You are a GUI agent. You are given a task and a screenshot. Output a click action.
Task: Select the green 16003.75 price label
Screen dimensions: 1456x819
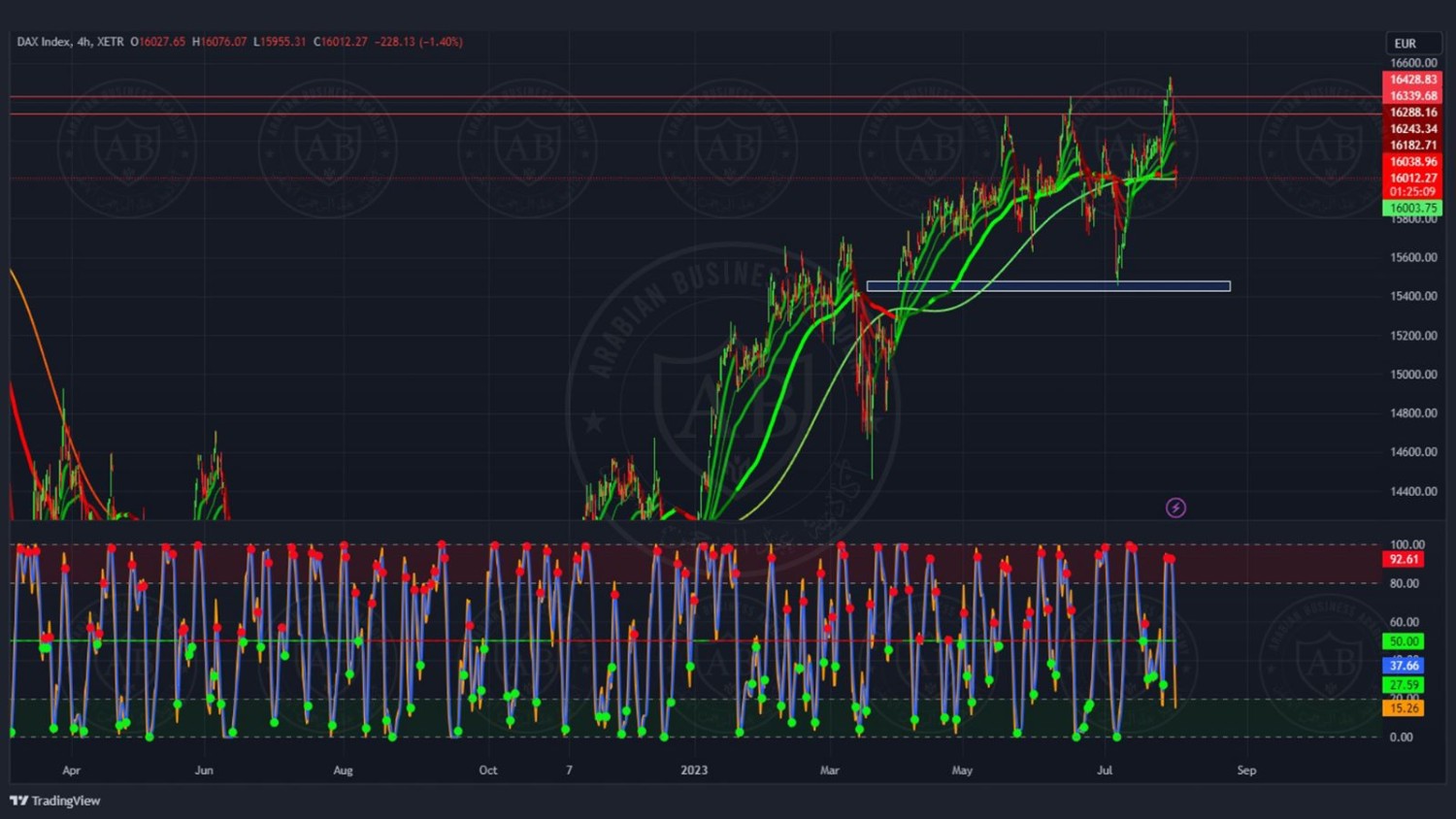pyautogui.click(x=1412, y=209)
